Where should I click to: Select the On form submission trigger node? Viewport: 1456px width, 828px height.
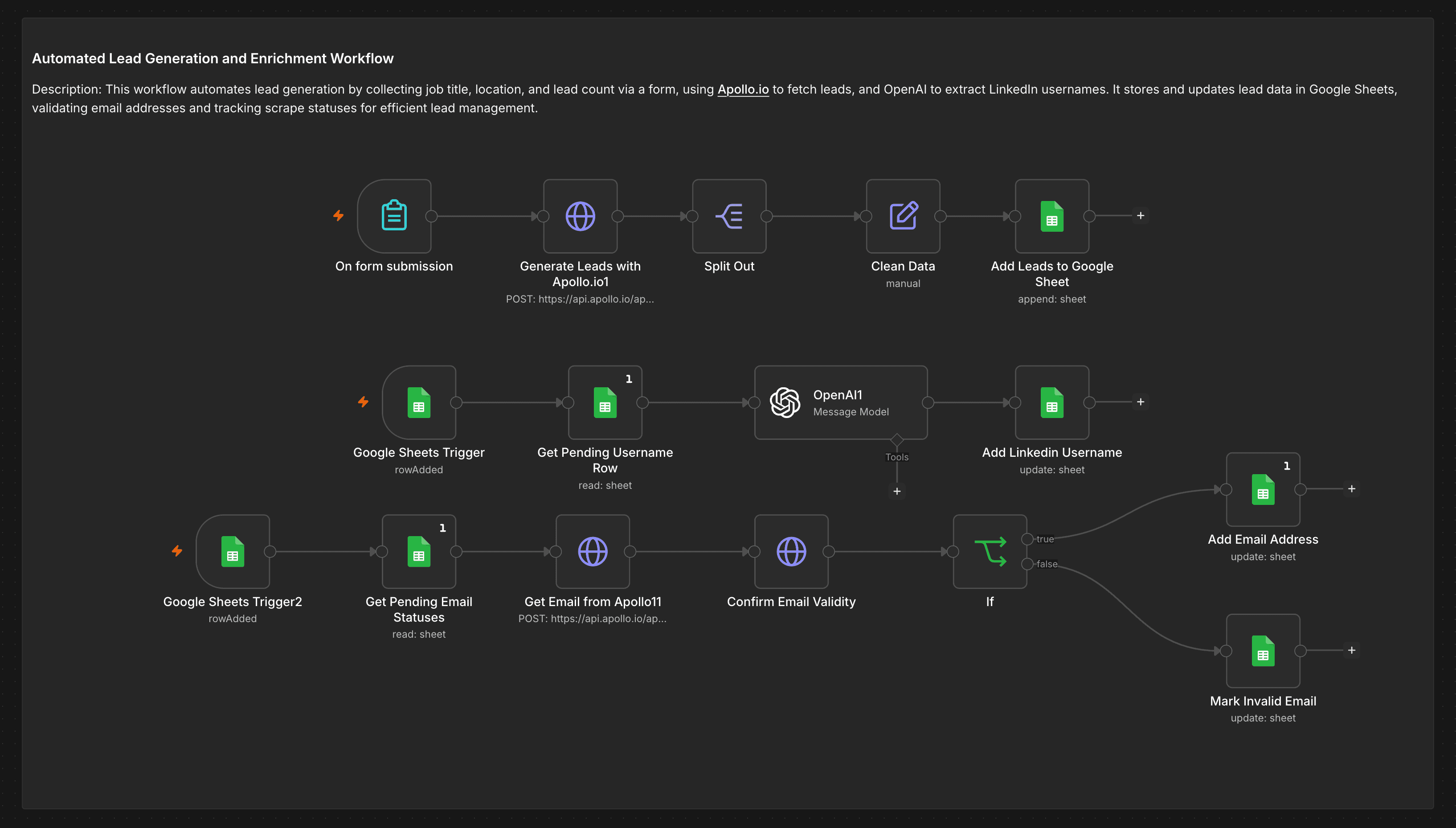pyautogui.click(x=394, y=216)
